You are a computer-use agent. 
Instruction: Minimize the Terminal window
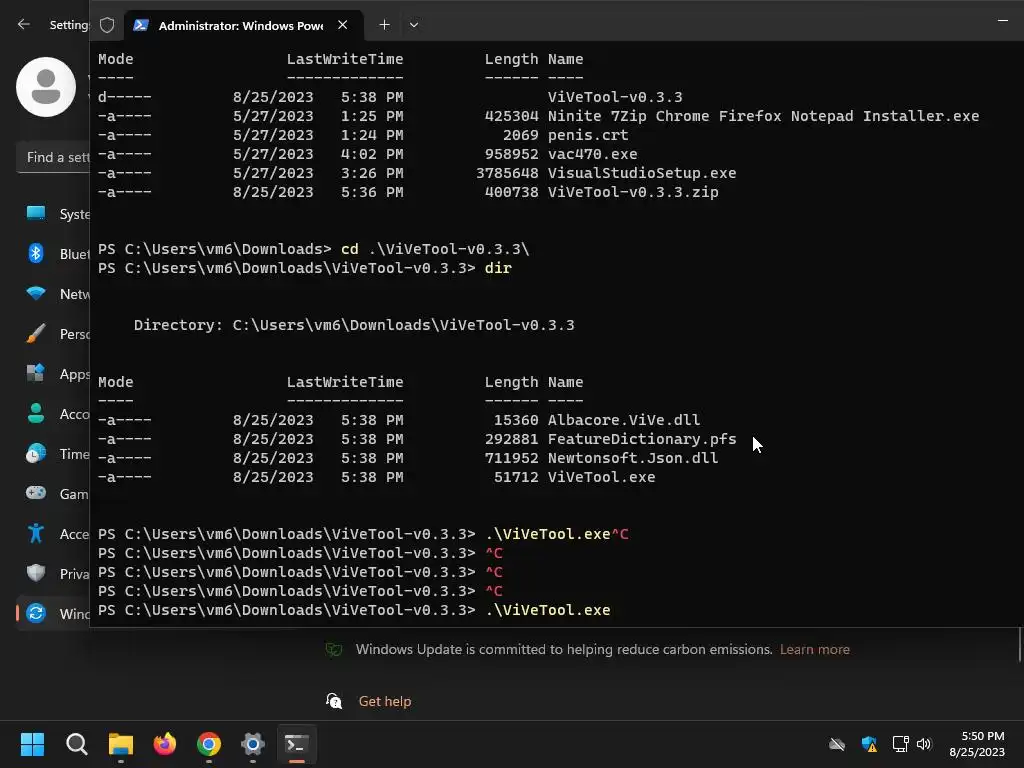(1002, 21)
